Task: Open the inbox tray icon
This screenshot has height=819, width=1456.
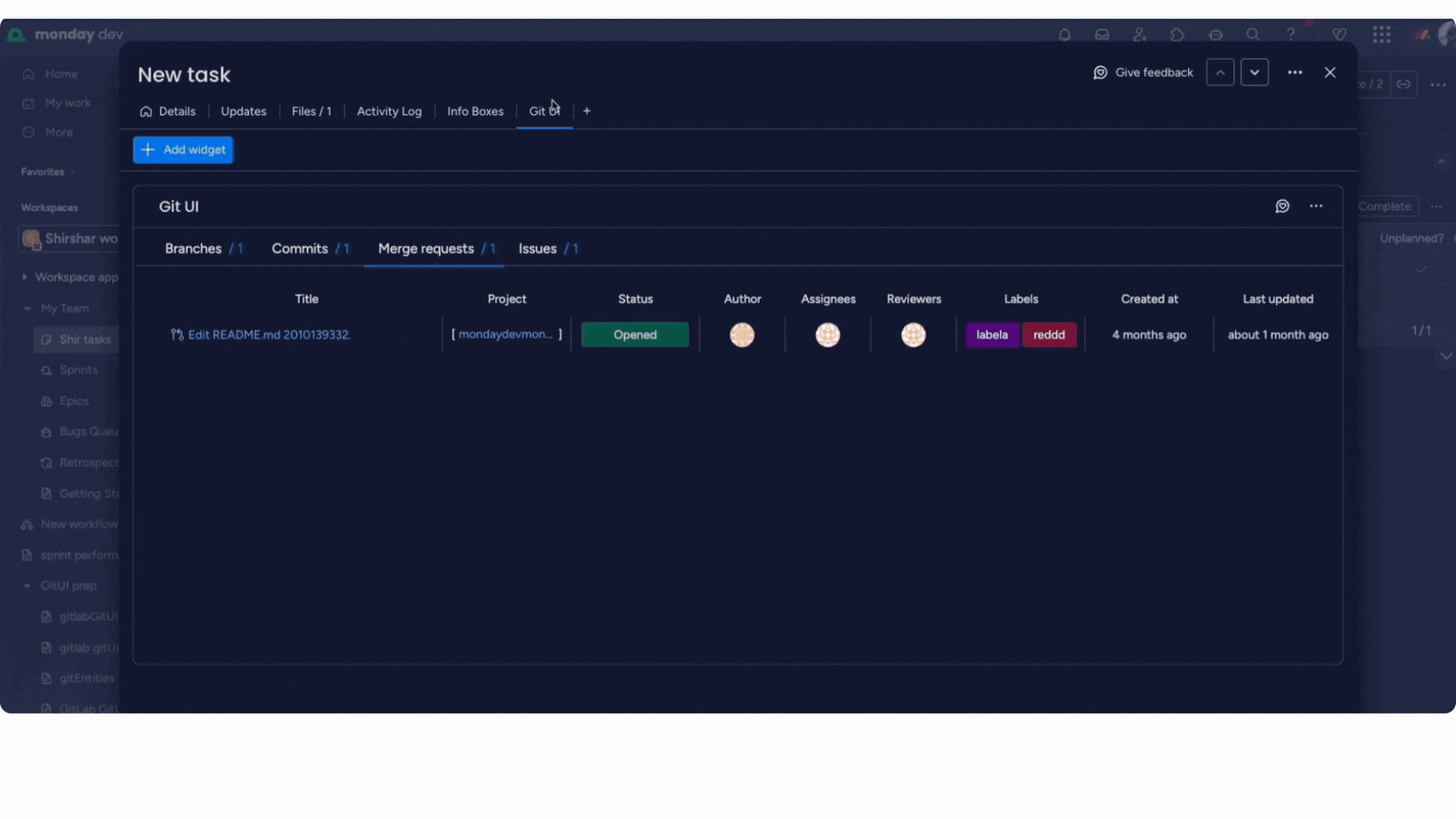Action: tap(1102, 35)
